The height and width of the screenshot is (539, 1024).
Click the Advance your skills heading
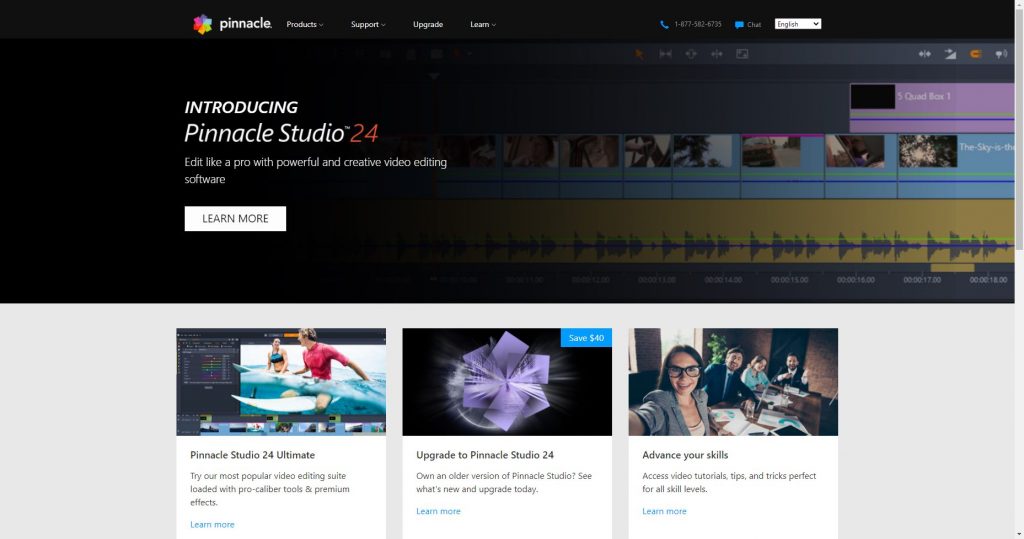click(x=685, y=455)
